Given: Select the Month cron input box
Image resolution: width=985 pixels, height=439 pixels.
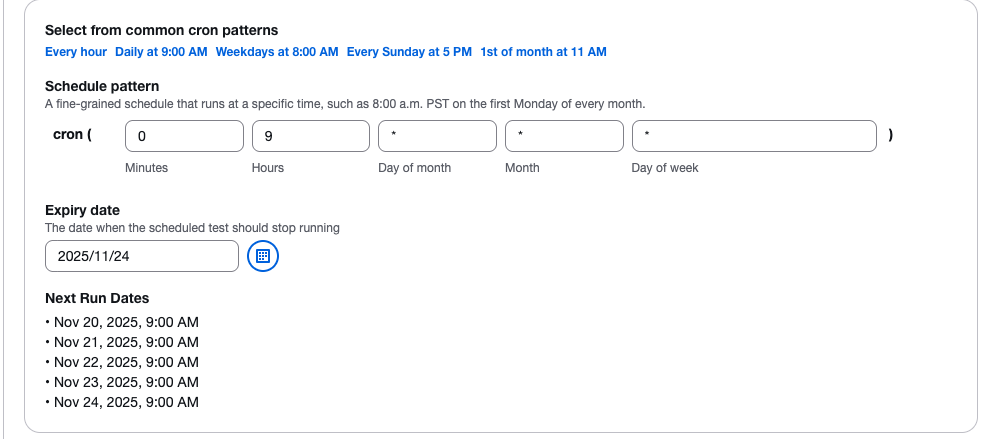Looking at the screenshot, I should [x=564, y=136].
